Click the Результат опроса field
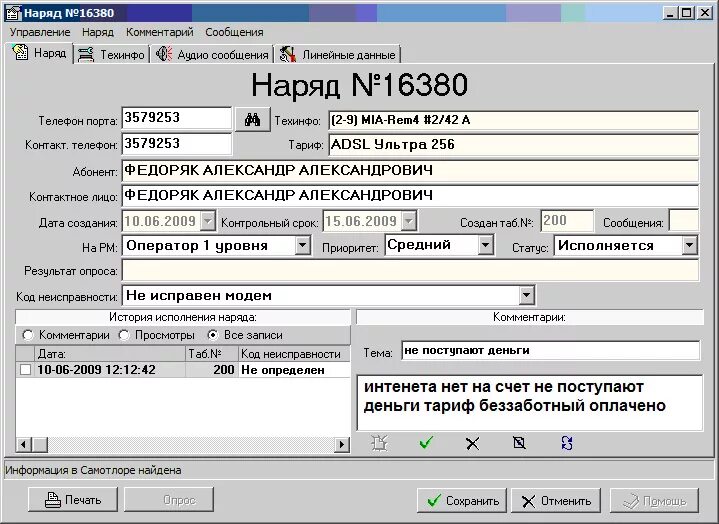The height and width of the screenshot is (524, 719). [410, 270]
